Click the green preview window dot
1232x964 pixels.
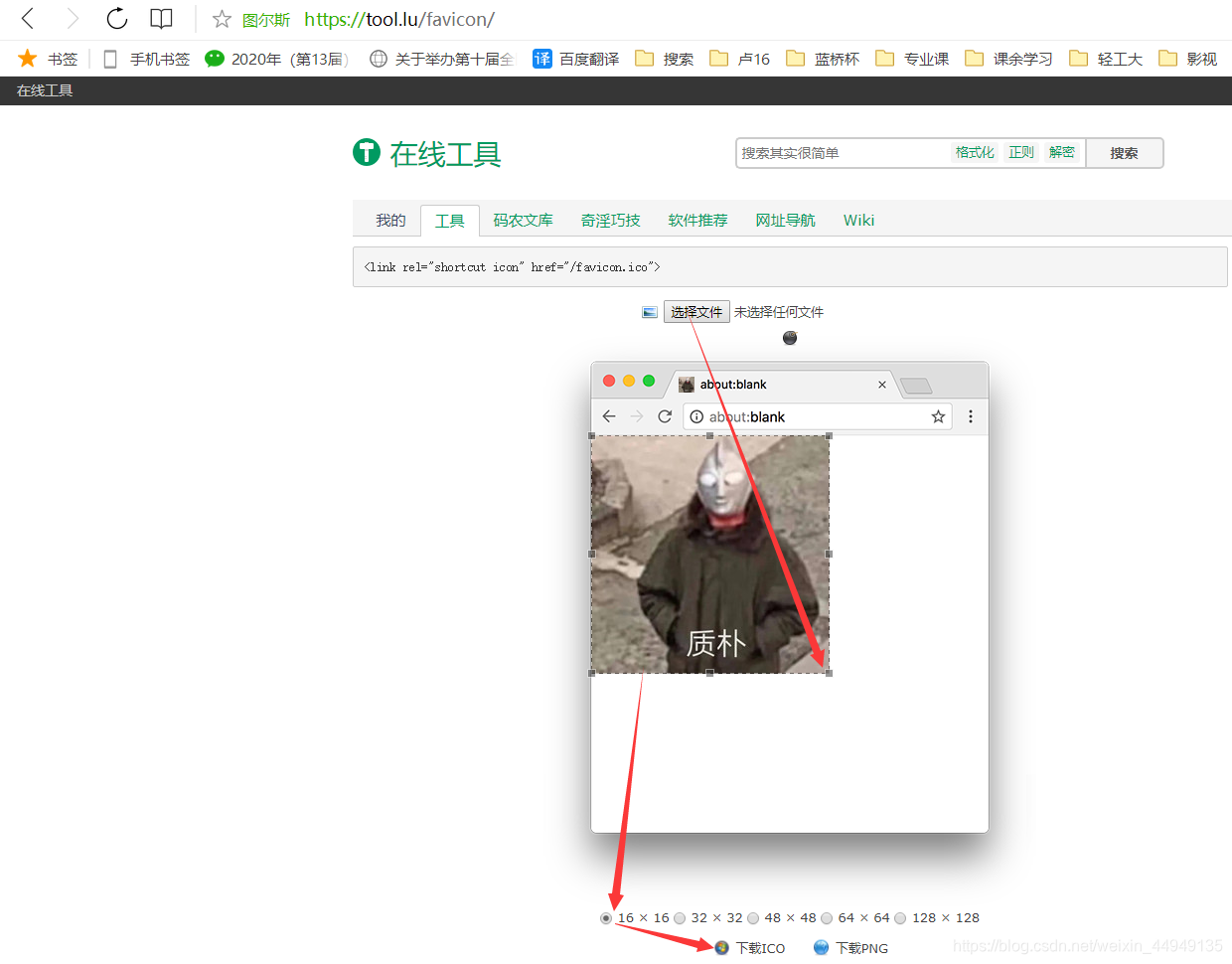point(649,381)
